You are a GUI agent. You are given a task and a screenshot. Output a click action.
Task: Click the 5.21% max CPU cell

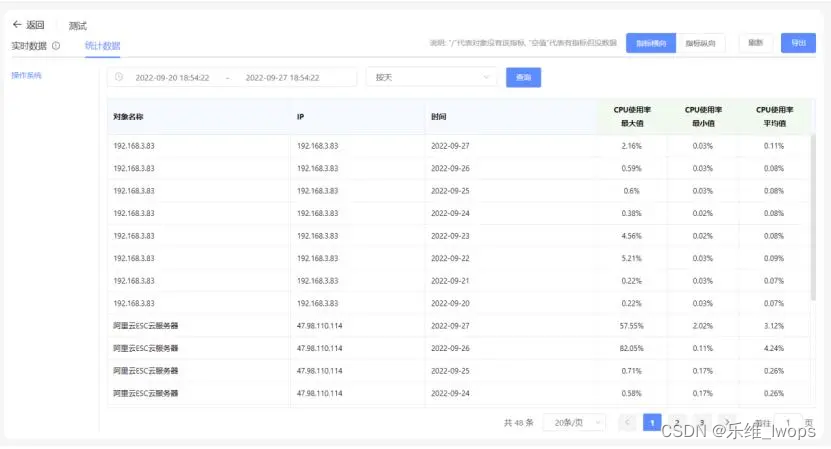coord(632,258)
